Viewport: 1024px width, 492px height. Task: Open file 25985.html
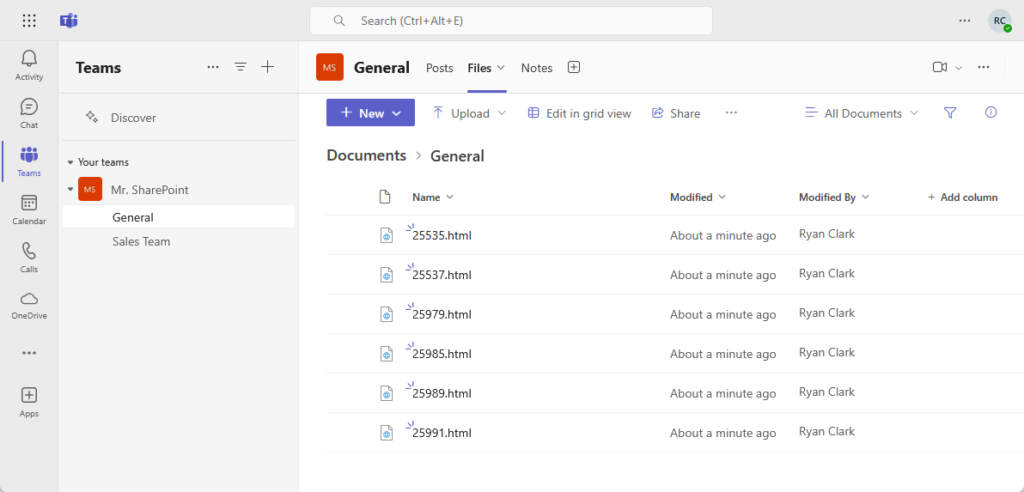point(441,353)
